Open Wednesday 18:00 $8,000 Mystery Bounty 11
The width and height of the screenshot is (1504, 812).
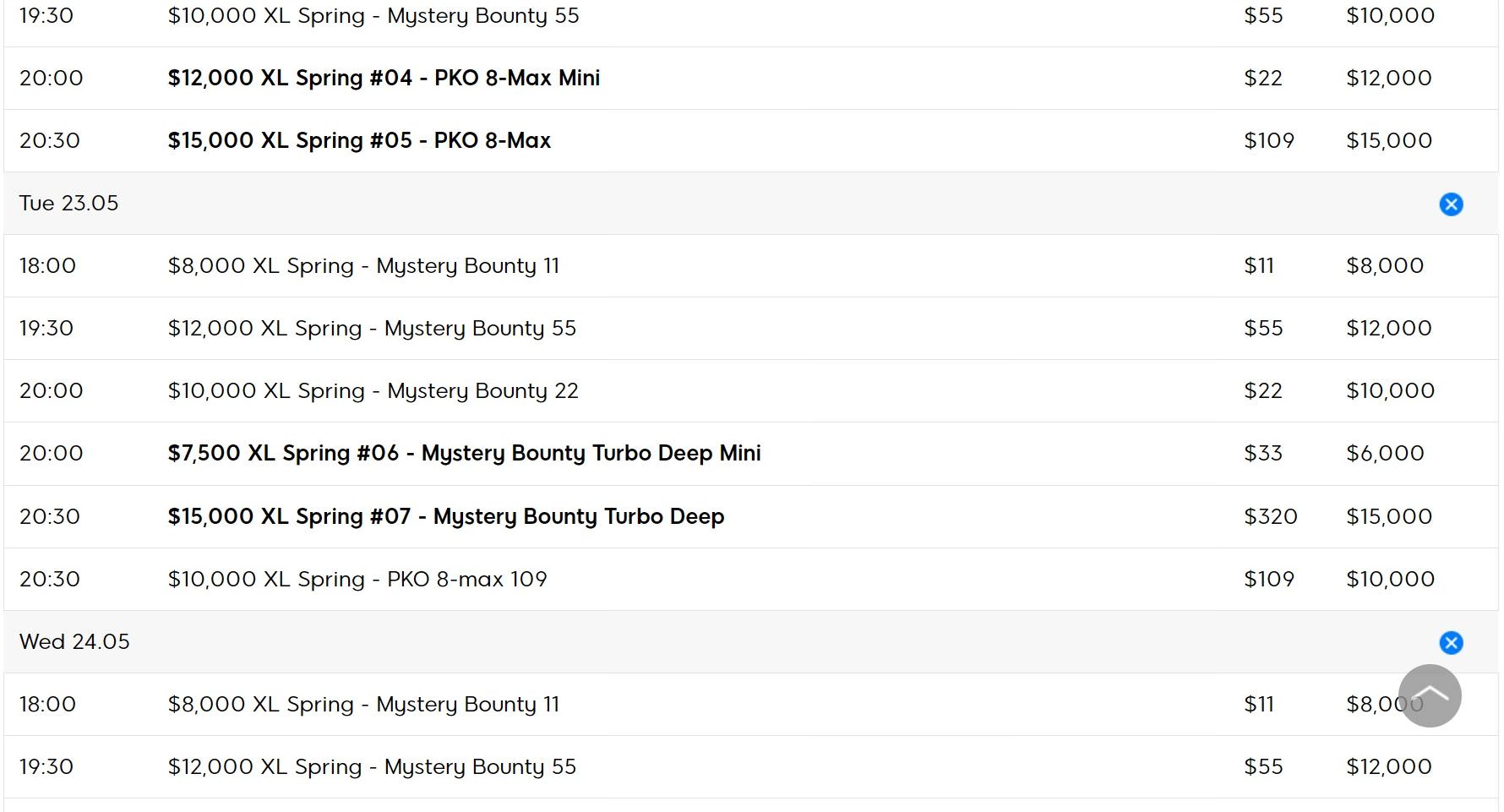pos(363,704)
